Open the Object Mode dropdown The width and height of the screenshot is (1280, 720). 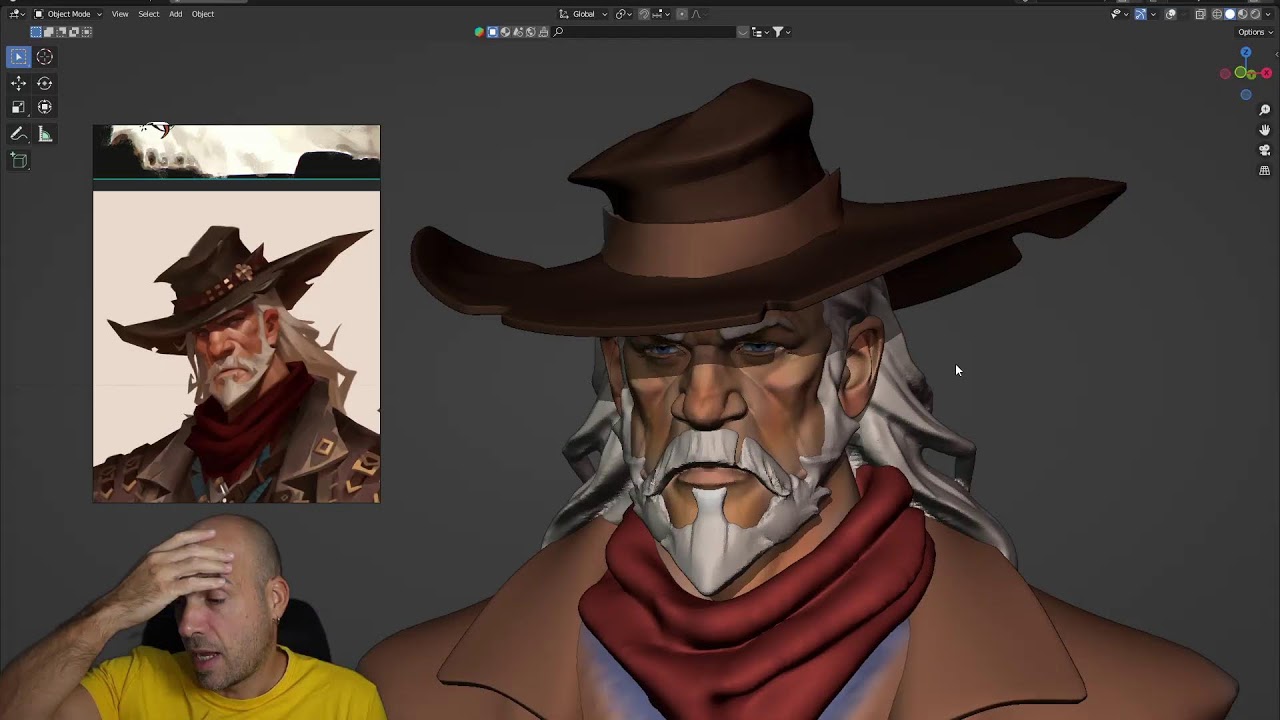[x=68, y=14]
